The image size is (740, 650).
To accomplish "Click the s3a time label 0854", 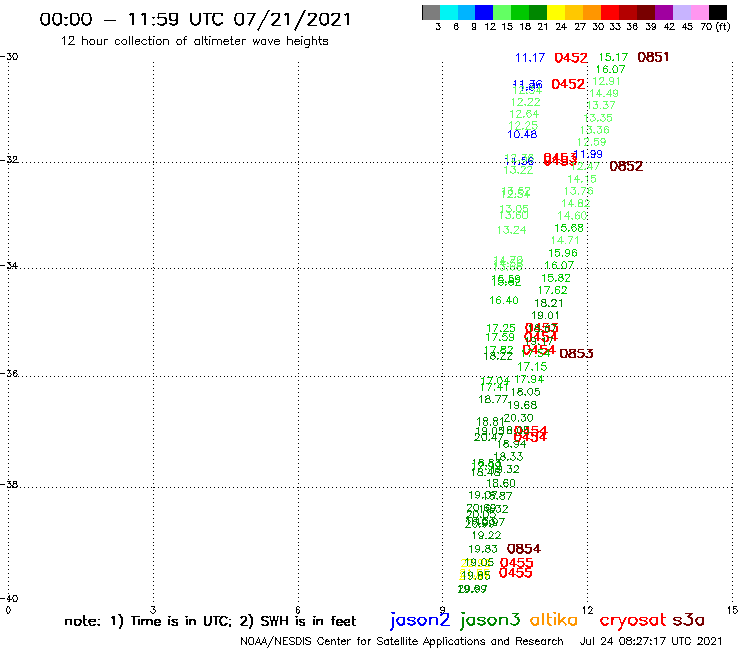I will click(x=524, y=549).
